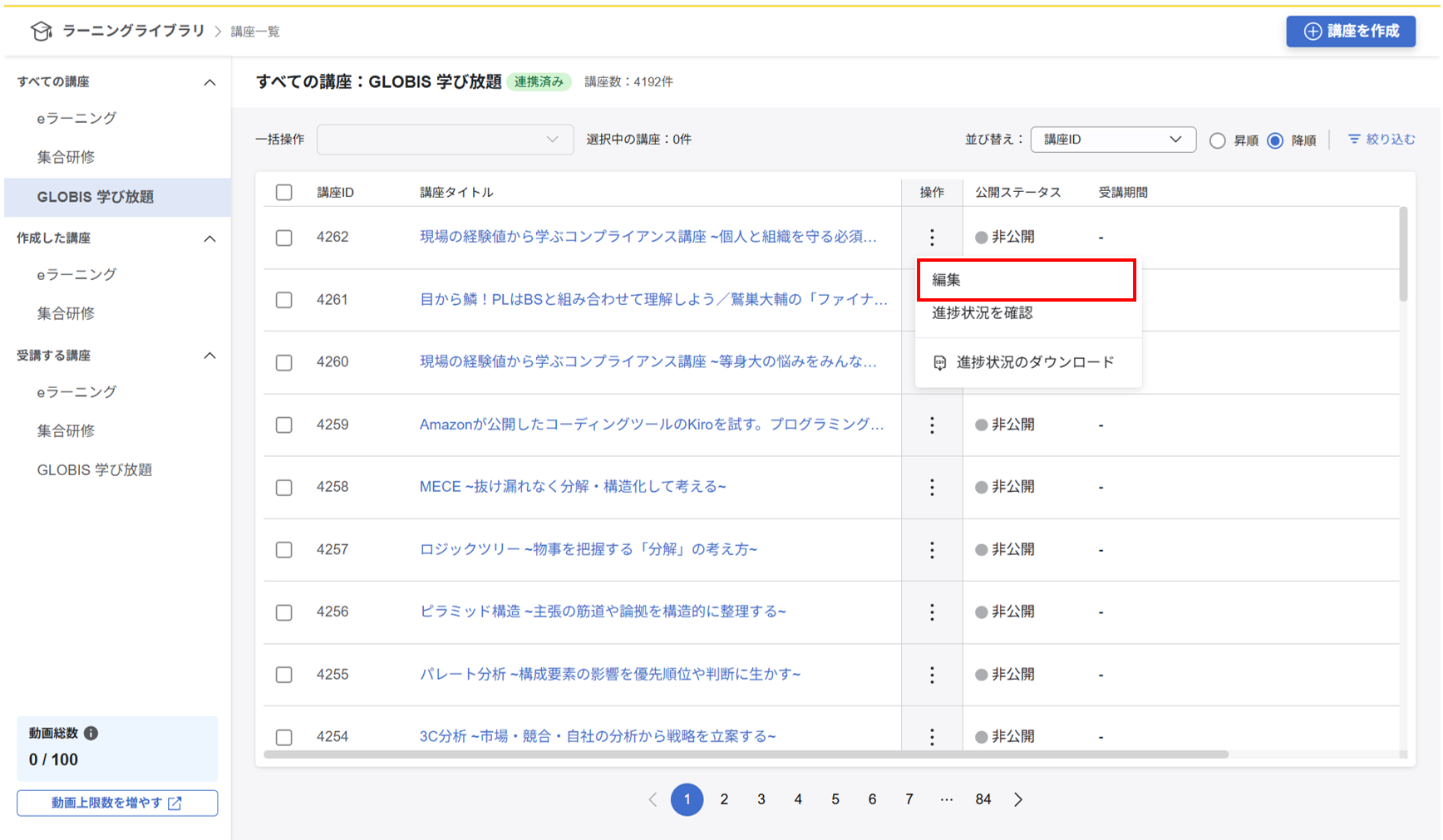Tick the checkbox for course 4261

284,300
